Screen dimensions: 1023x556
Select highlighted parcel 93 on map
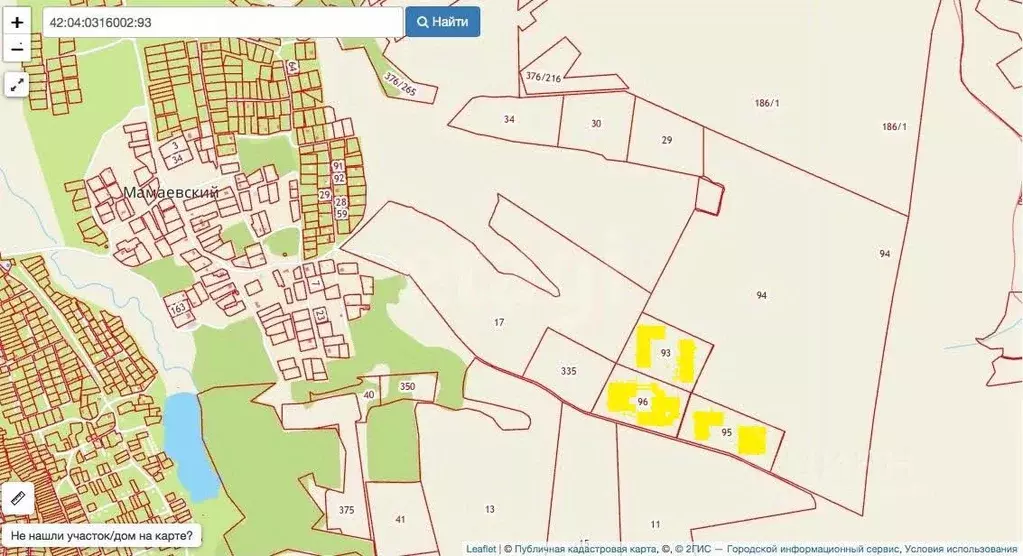click(666, 353)
